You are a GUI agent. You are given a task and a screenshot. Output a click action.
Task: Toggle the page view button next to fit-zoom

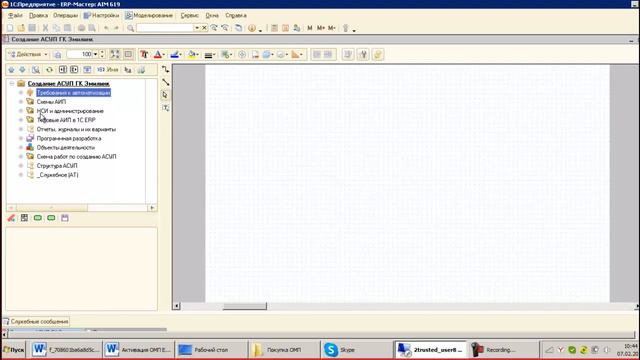tap(128, 54)
